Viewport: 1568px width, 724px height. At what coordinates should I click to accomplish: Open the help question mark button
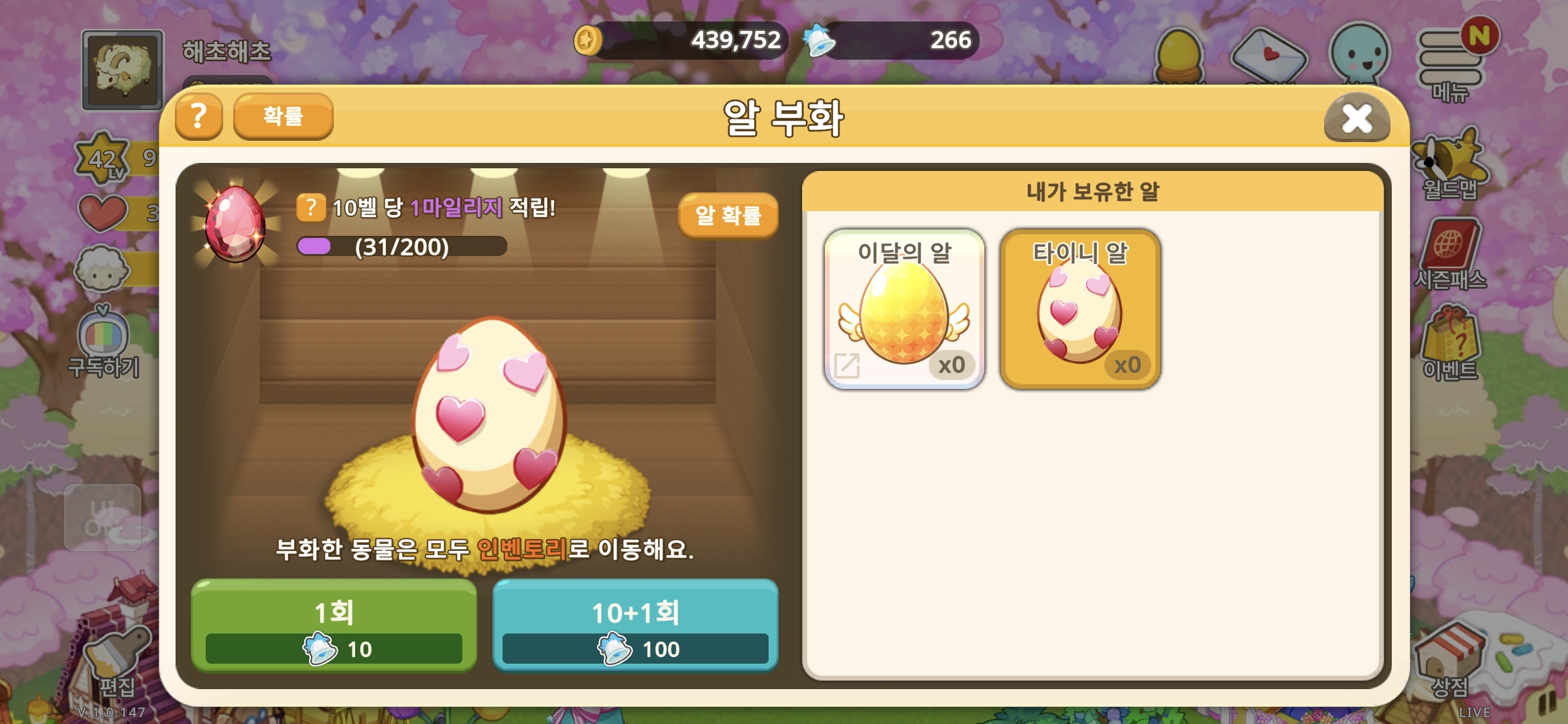click(198, 117)
